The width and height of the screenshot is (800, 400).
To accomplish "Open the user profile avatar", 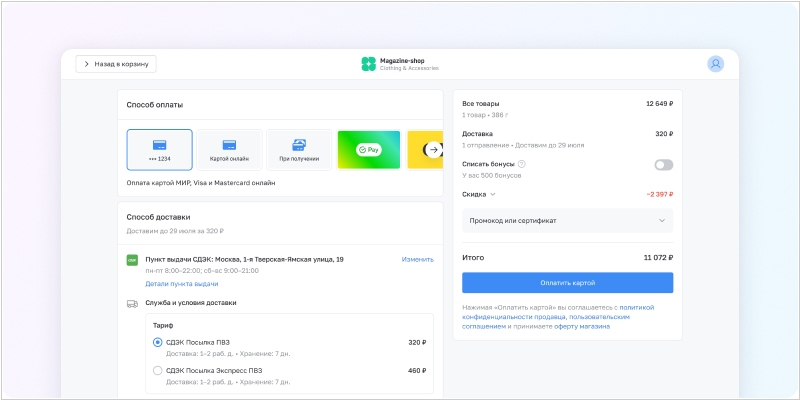I will pos(715,64).
